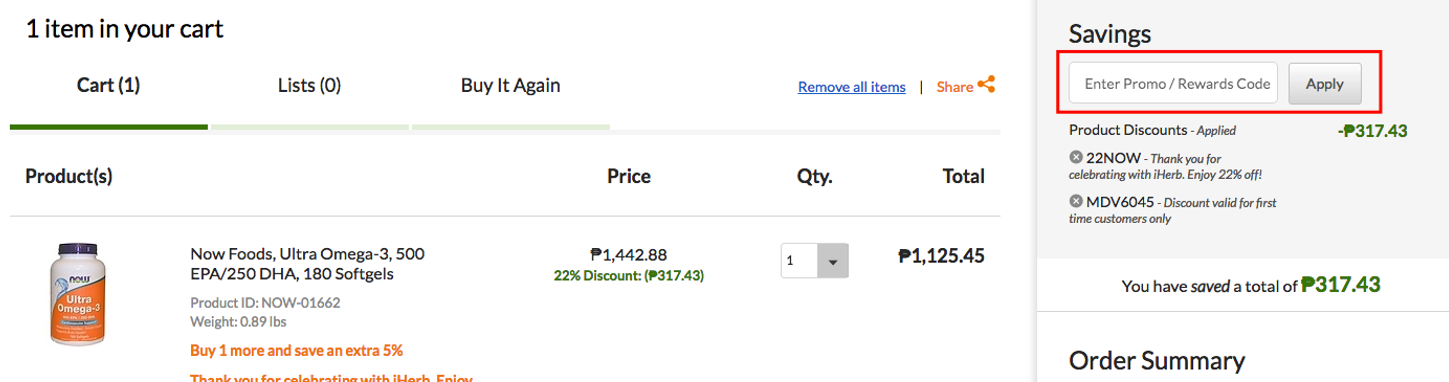Click the quantity value box showing 1
Screen dimensions: 1449x382
[x=799, y=261]
